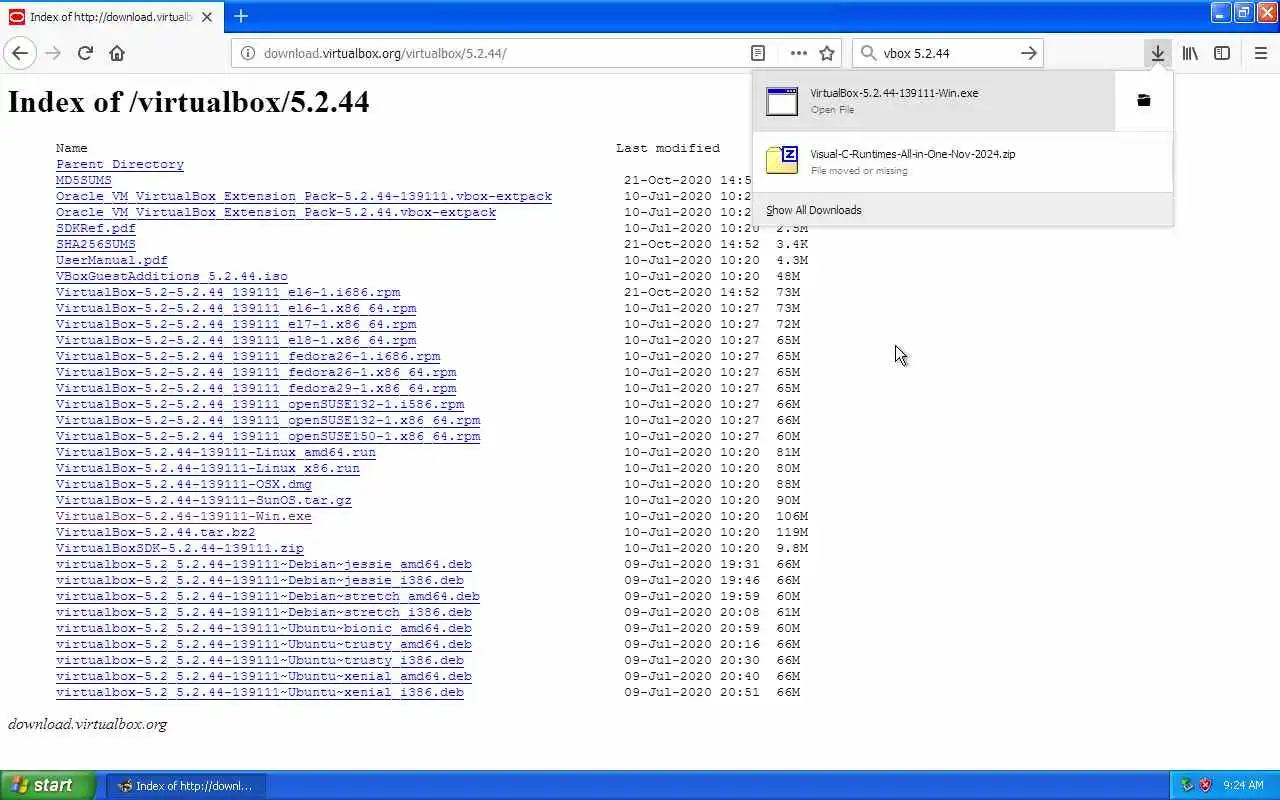The height and width of the screenshot is (800, 1280).
Task: Click the Debian~stretch_i386.deb link
Action: click(x=264, y=612)
